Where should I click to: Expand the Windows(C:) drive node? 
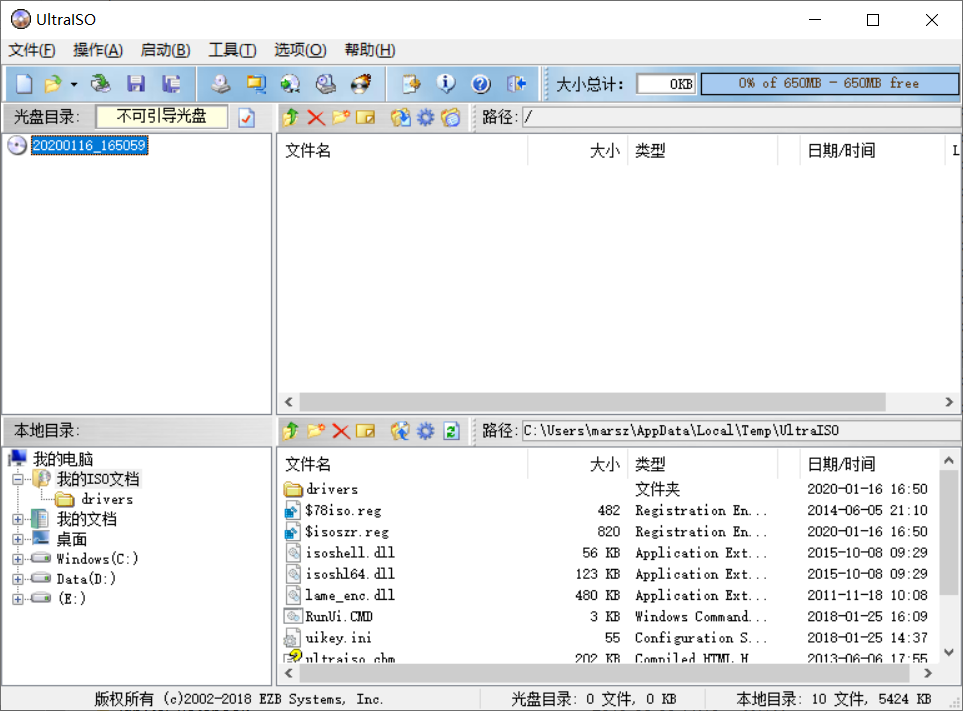click(18, 559)
